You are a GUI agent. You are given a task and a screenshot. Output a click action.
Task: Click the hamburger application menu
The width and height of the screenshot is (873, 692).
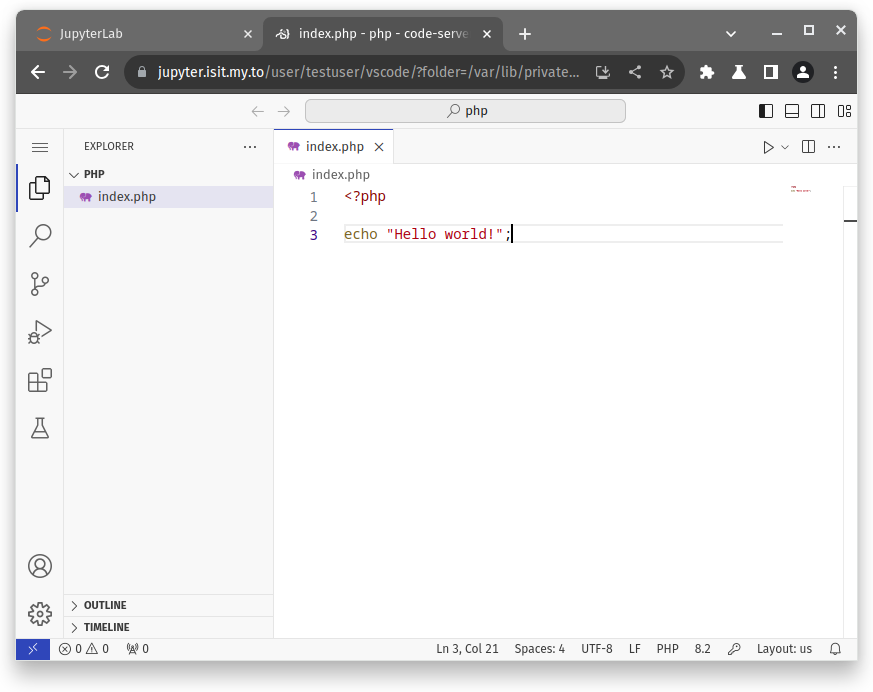40,147
